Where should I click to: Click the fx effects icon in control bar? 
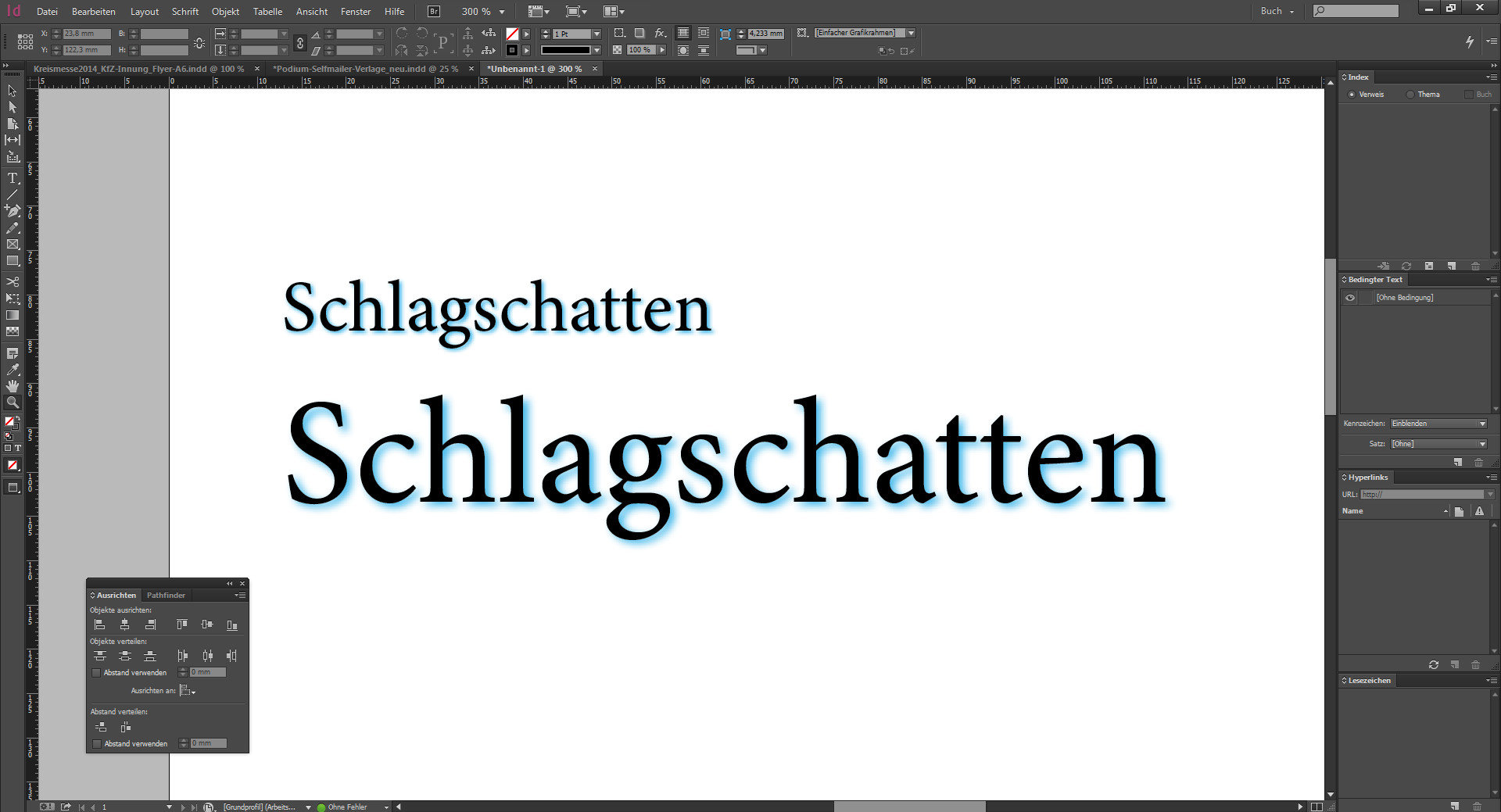click(x=660, y=33)
